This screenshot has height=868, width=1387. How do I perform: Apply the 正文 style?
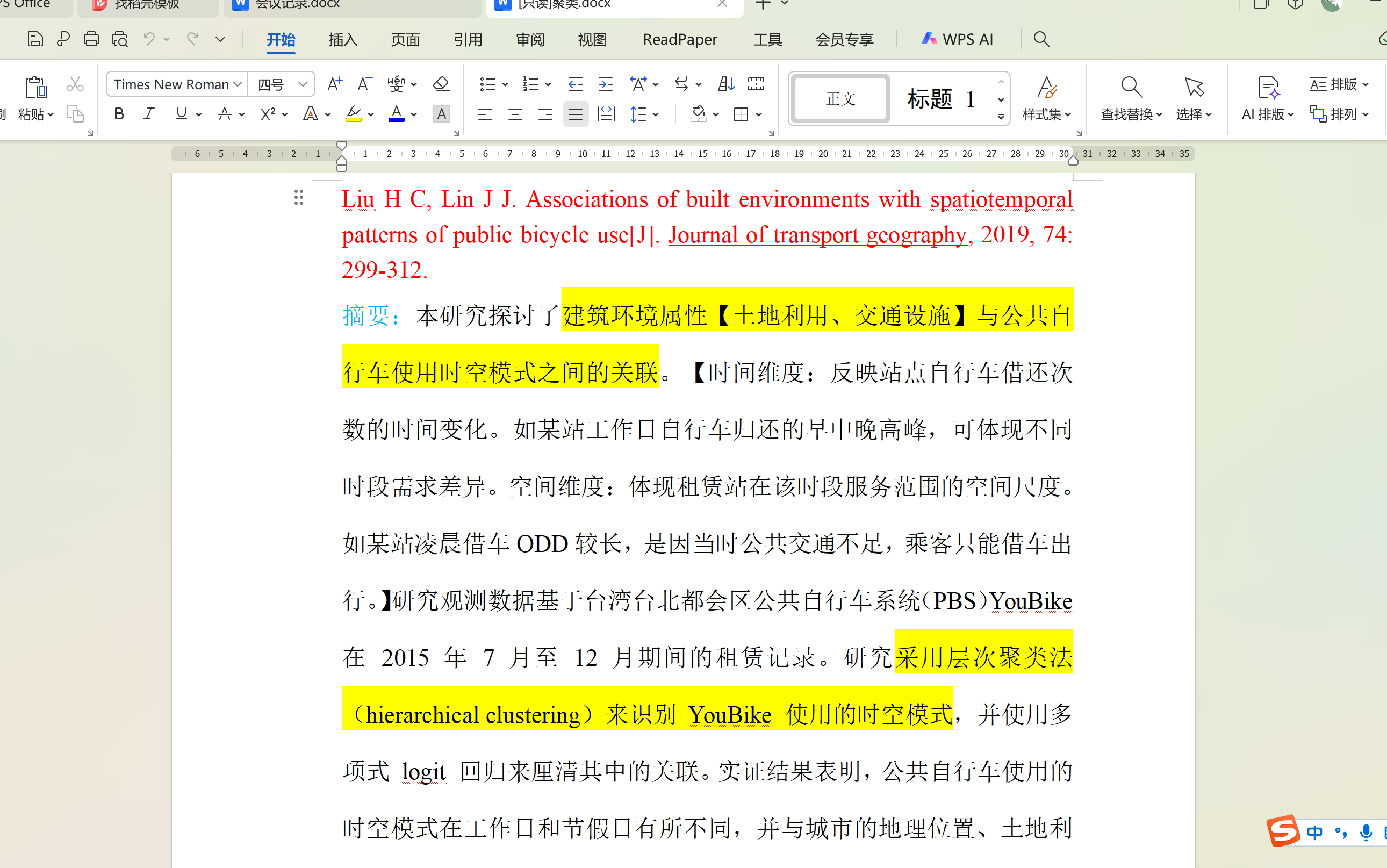point(840,99)
